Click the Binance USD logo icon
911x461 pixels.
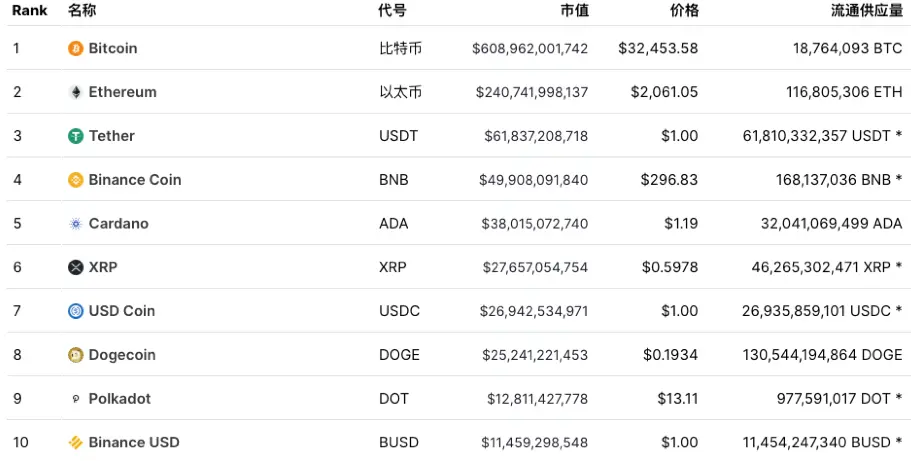76,442
